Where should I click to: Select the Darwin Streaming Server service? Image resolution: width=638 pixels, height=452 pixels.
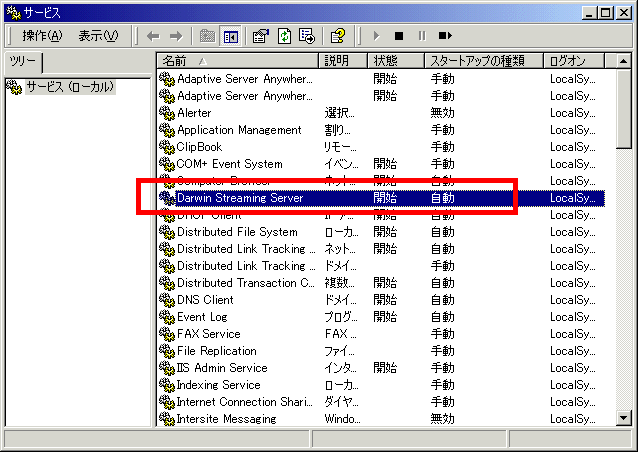tap(240, 198)
